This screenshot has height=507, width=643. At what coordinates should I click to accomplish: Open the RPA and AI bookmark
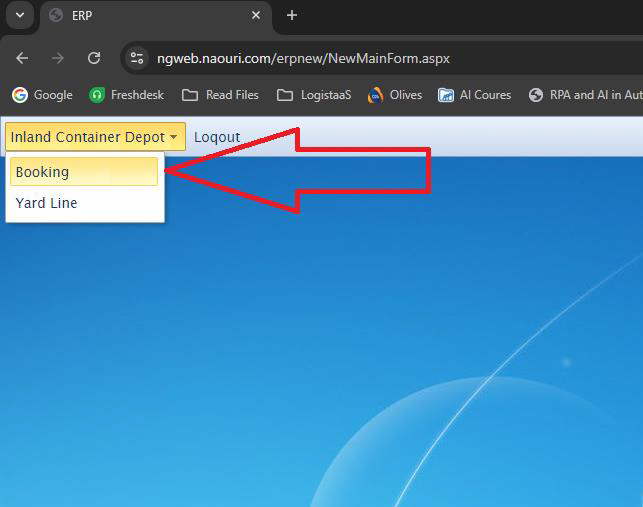coord(585,95)
